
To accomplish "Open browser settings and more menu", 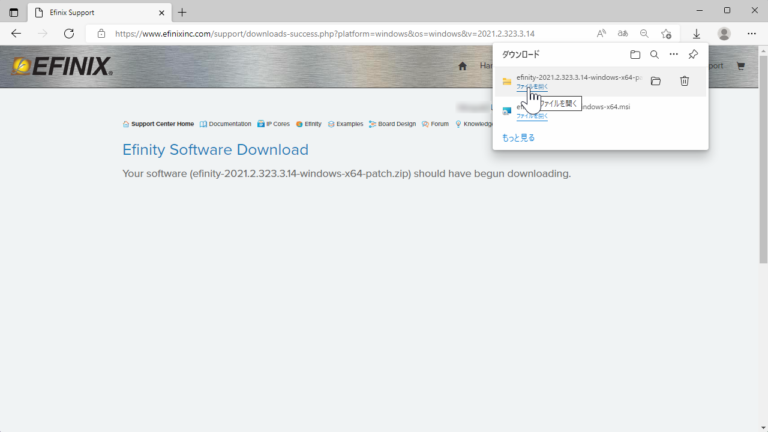I will [751, 33].
